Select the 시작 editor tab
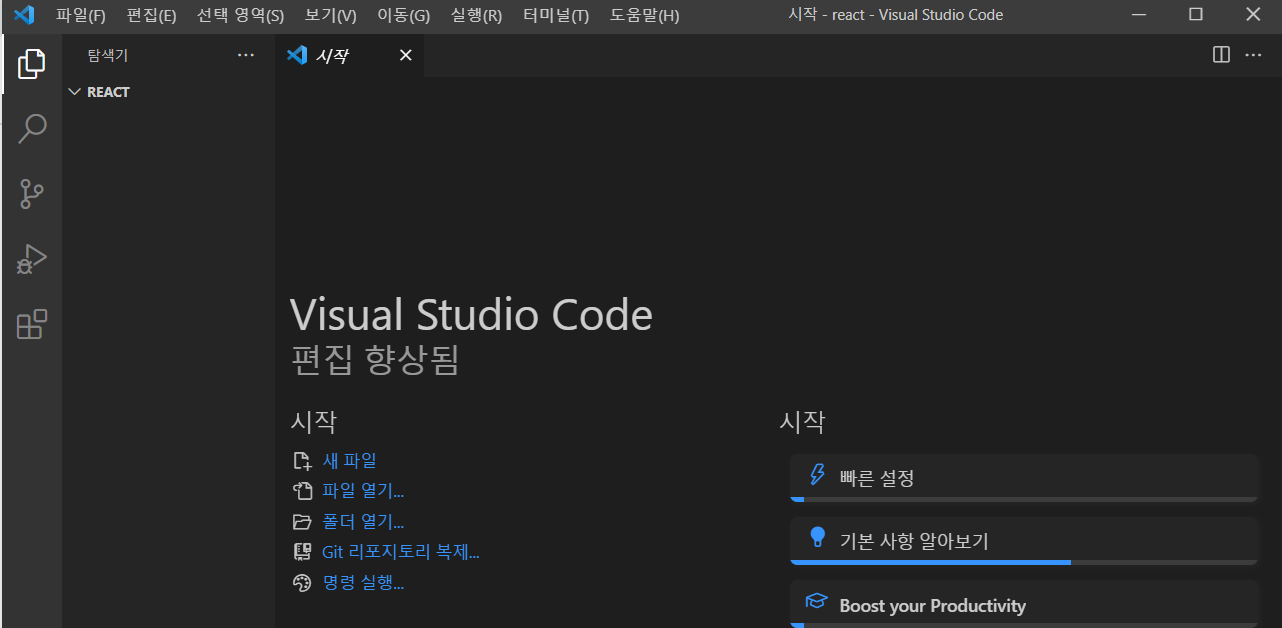1282x628 pixels. [x=350, y=55]
